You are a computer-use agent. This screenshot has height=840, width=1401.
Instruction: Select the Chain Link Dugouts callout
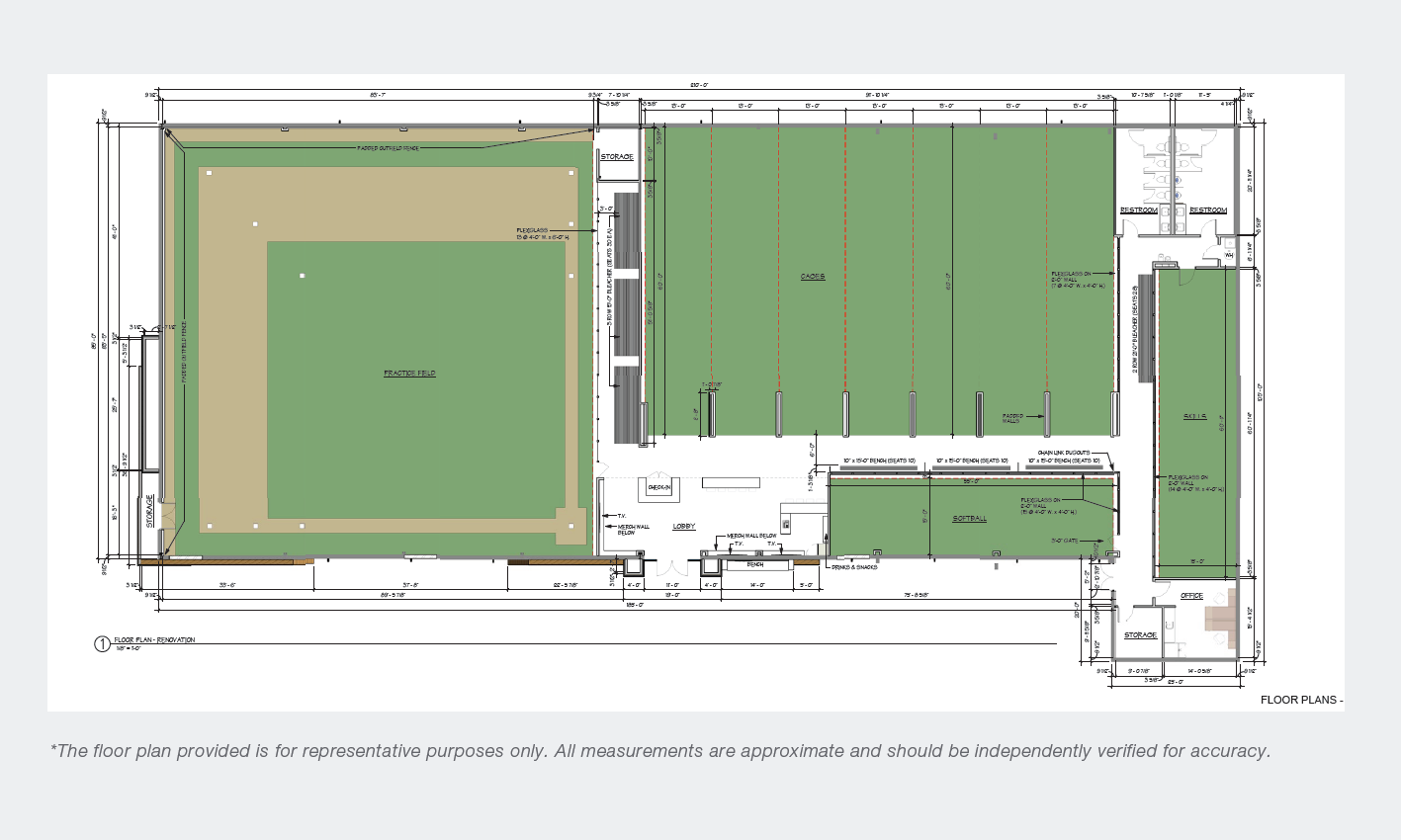point(1063,453)
